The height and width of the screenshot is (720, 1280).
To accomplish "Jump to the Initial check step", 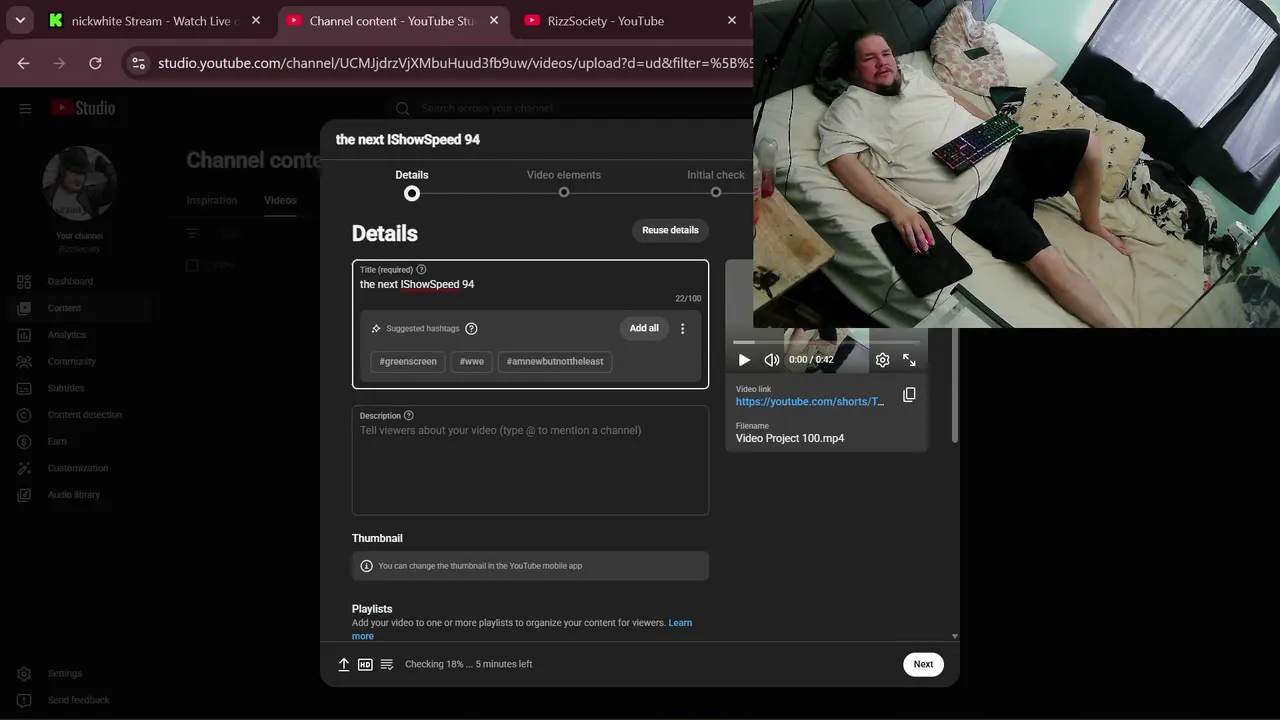I will click(x=716, y=182).
